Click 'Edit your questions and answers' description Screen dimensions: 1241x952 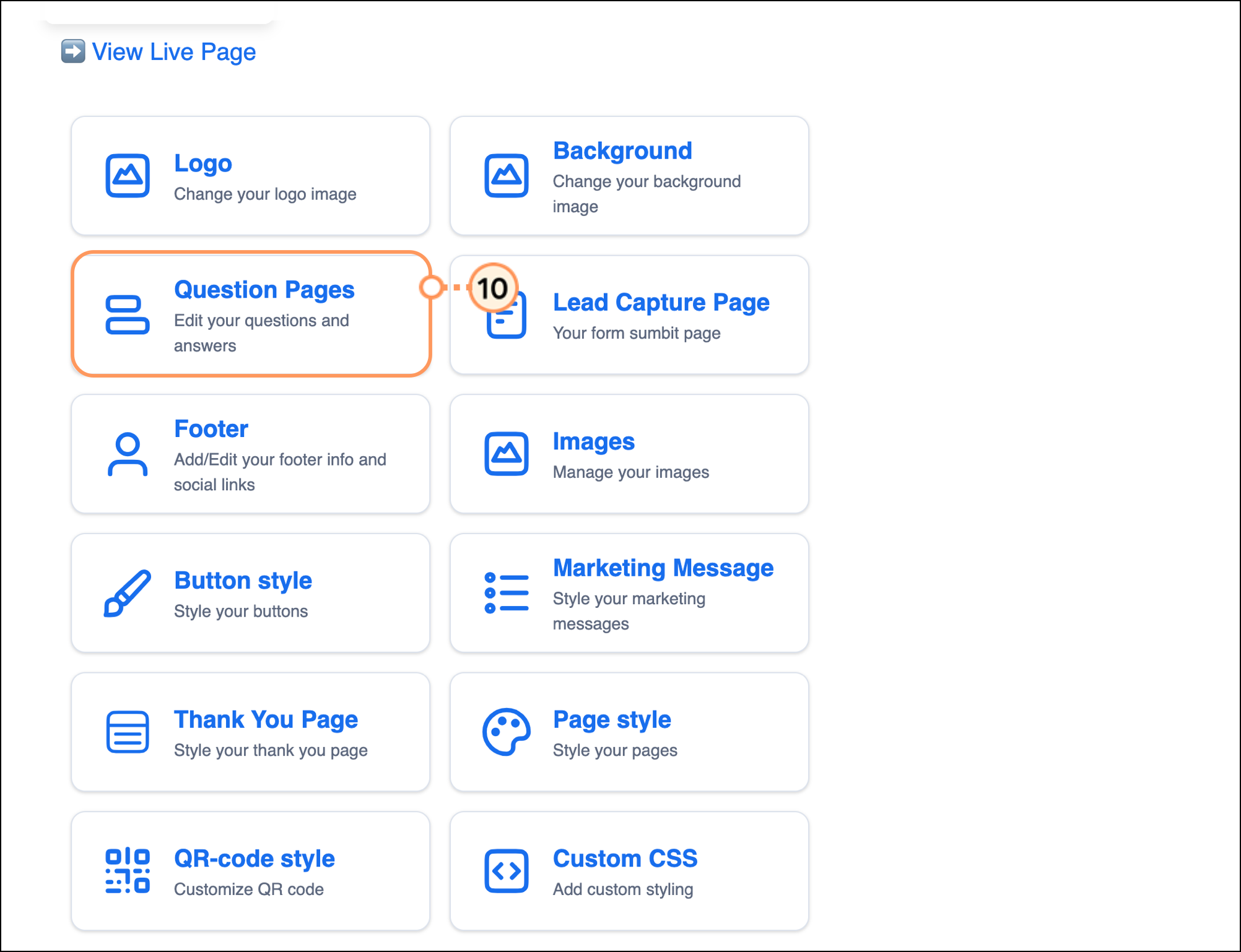261,333
